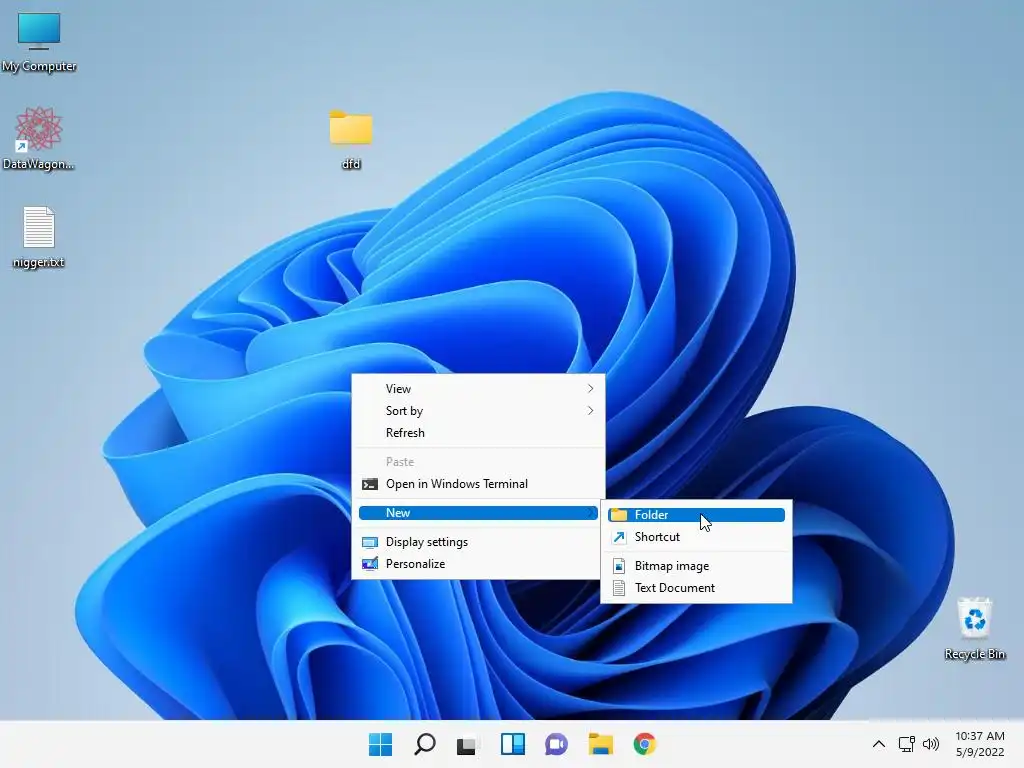Viewport: 1024px width, 768px height.
Task: Expand the Sort by submenu
Action: [478, 411]
